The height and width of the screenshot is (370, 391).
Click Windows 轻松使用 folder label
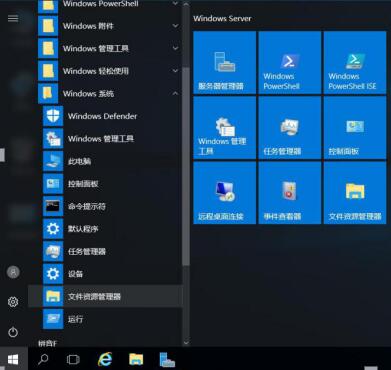[x=96, y=71]
